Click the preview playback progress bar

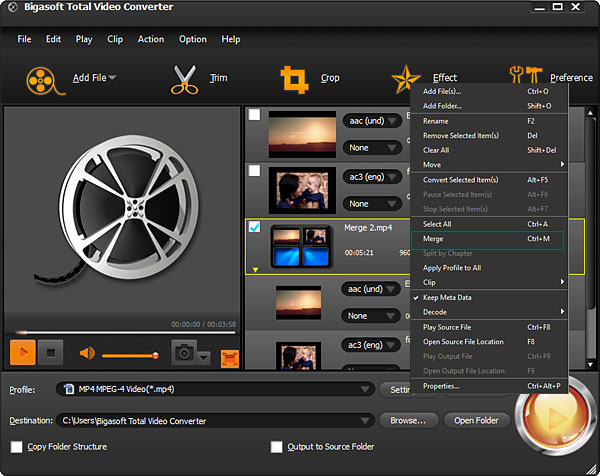coord(125,333)
